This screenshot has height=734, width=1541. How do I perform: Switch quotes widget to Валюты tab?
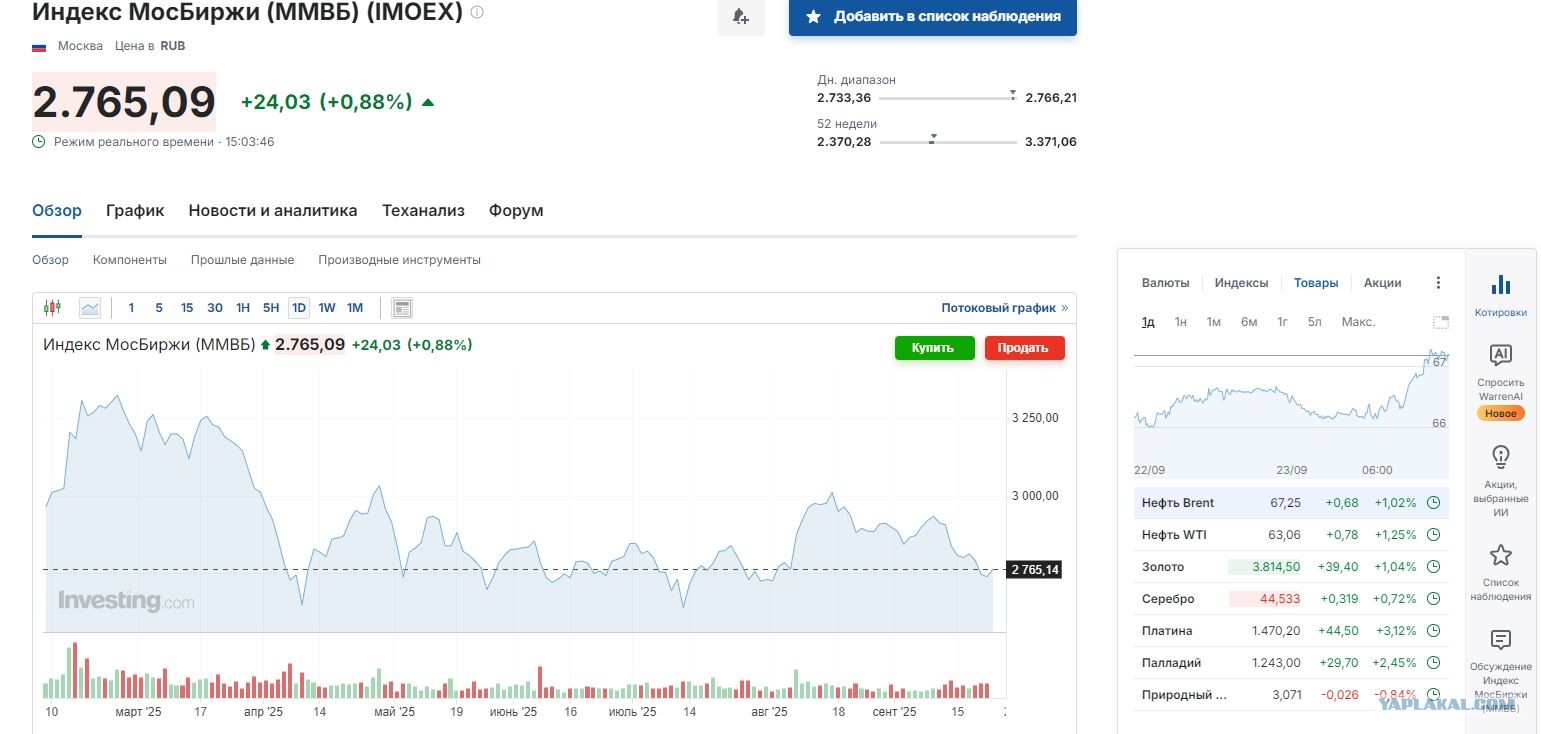[x=1166, y=283]
